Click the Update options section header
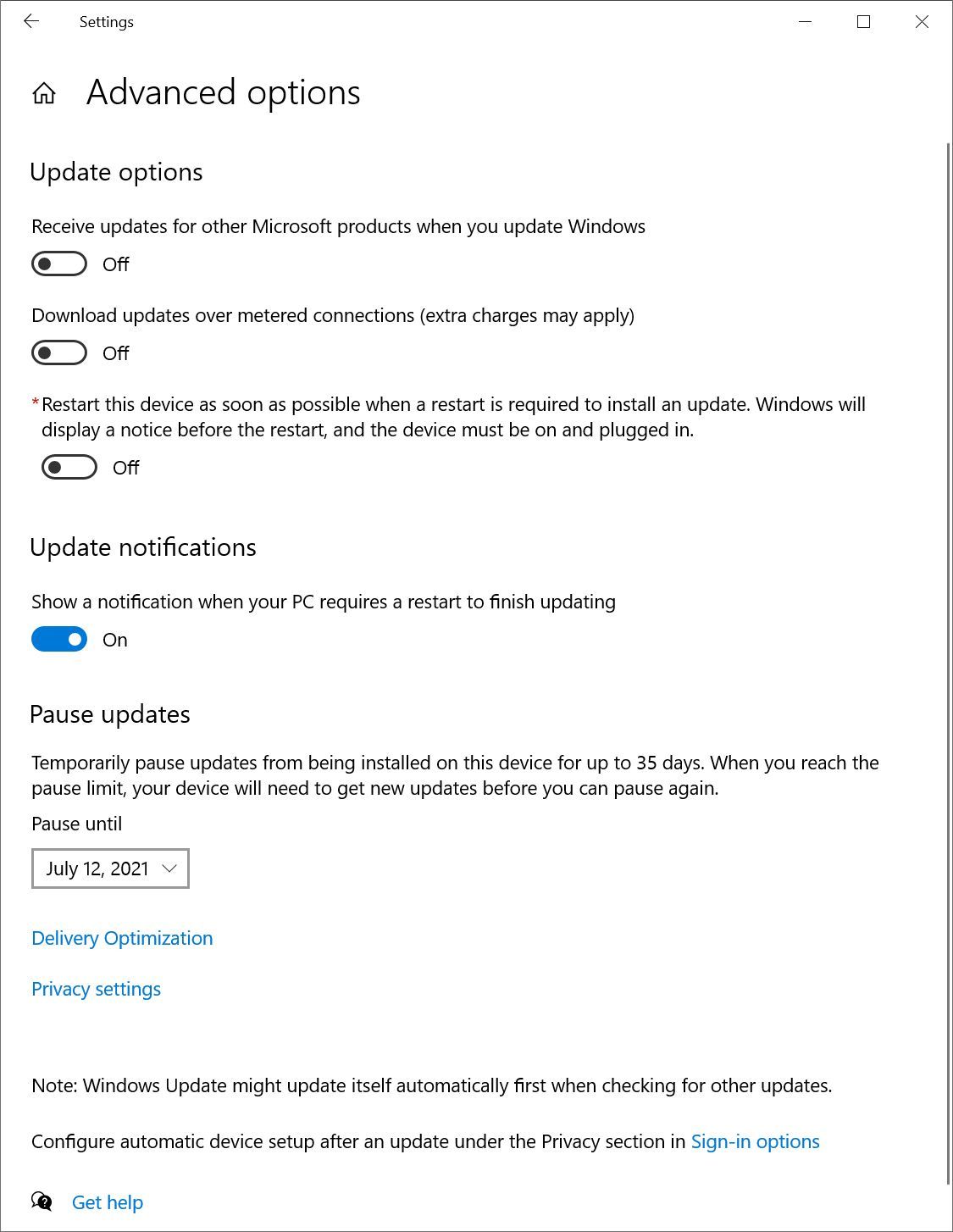Image resolution: width=953 pixels, height=1232 pixels. pos(116,172)
